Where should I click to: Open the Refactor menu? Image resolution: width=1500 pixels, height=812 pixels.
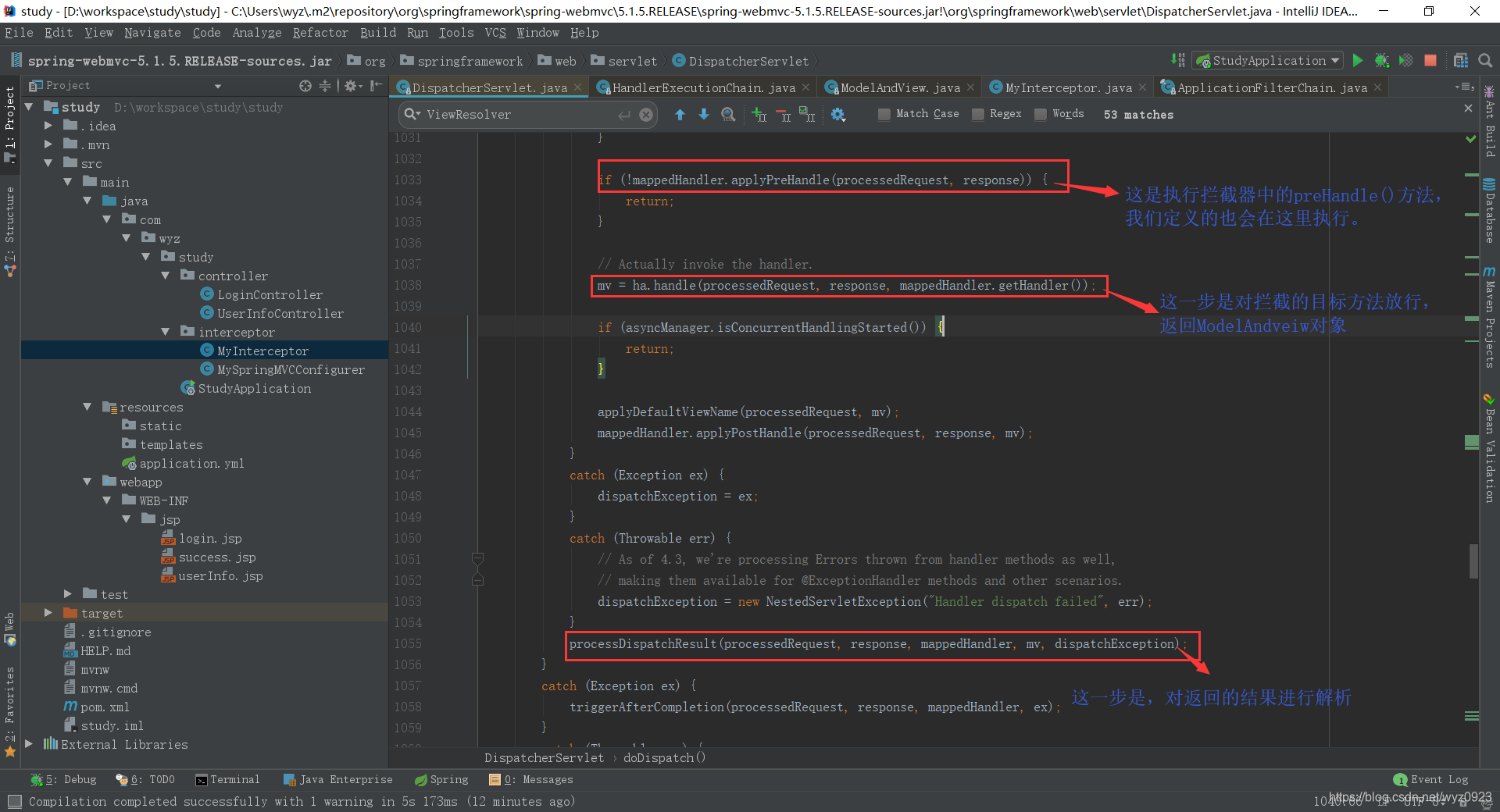pyautogui.click(x=320, y=33)
